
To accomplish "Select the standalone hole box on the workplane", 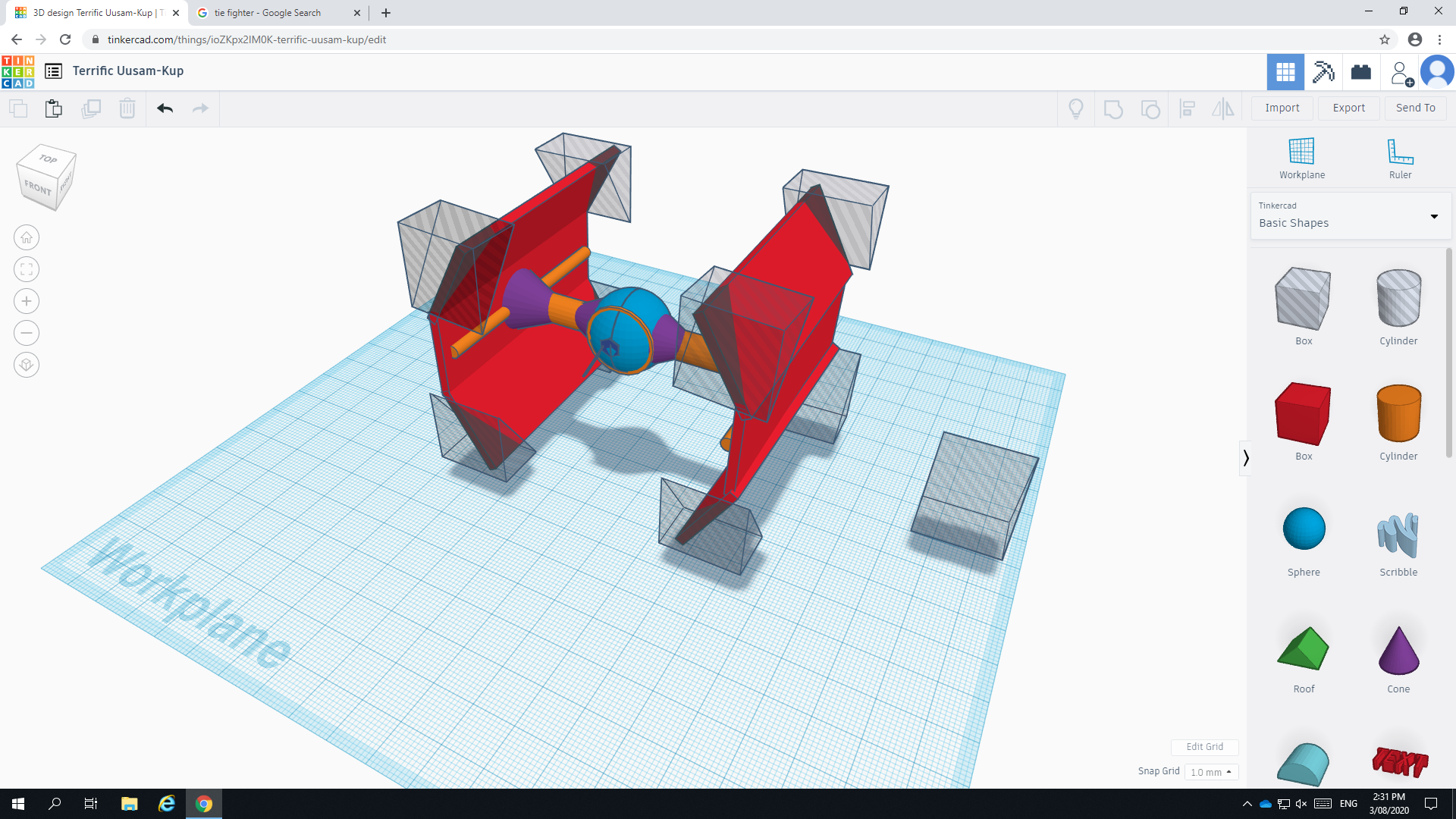I will coord(974,497).
